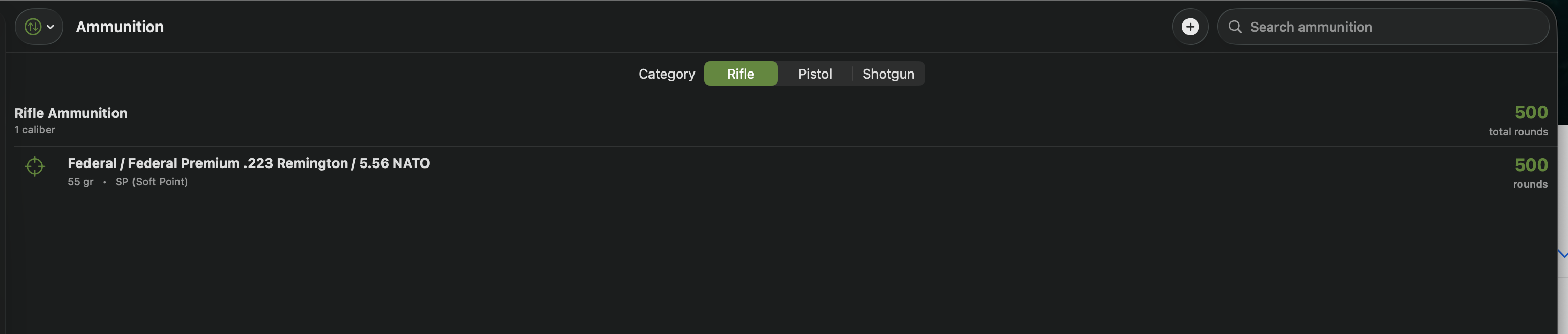
Task: Click the 1 caliber subtitle text
Action: point(34,130)
